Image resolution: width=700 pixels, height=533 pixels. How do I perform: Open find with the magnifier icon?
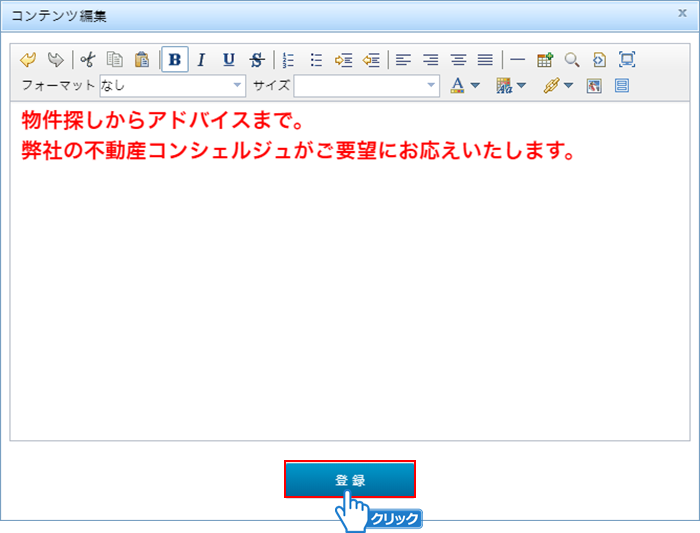coord(572,60)
